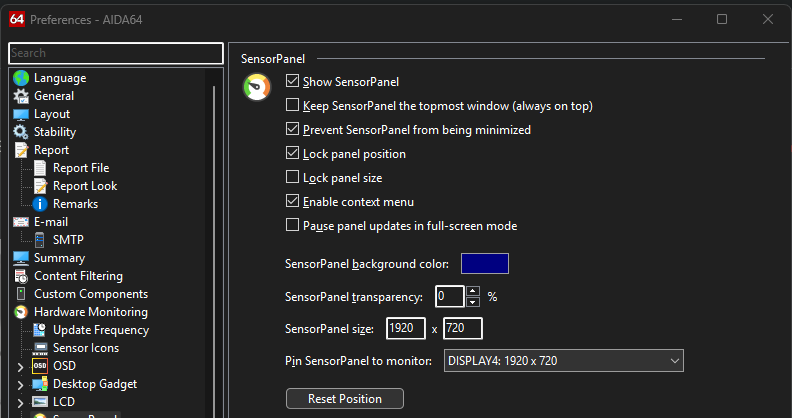Enable Keep SensorPanel the topmost window
Screen dimensions: 792x418
[293, 106]
